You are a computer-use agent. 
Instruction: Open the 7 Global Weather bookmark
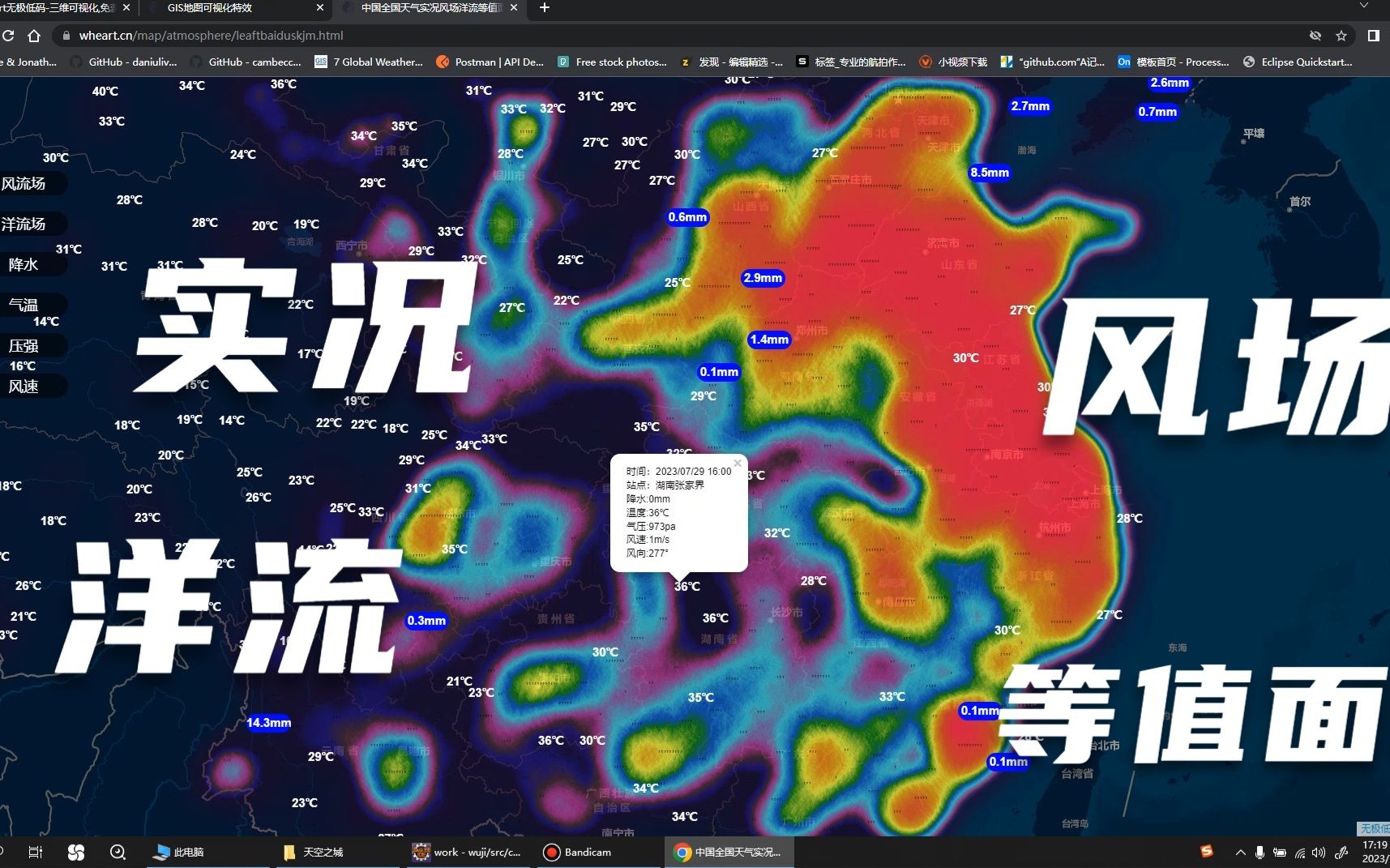coord(369,62)
